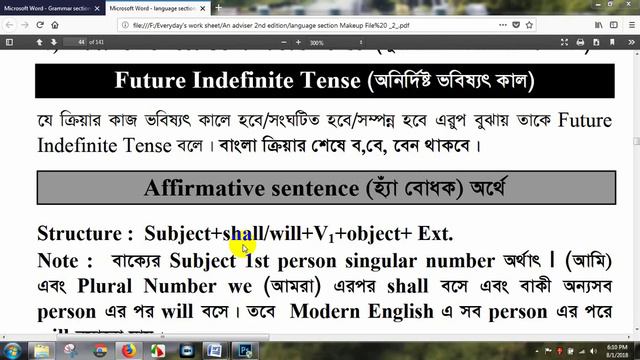Open a new browser tab
This screenshot has width=640, height=360.
click(x=219, y=8)
